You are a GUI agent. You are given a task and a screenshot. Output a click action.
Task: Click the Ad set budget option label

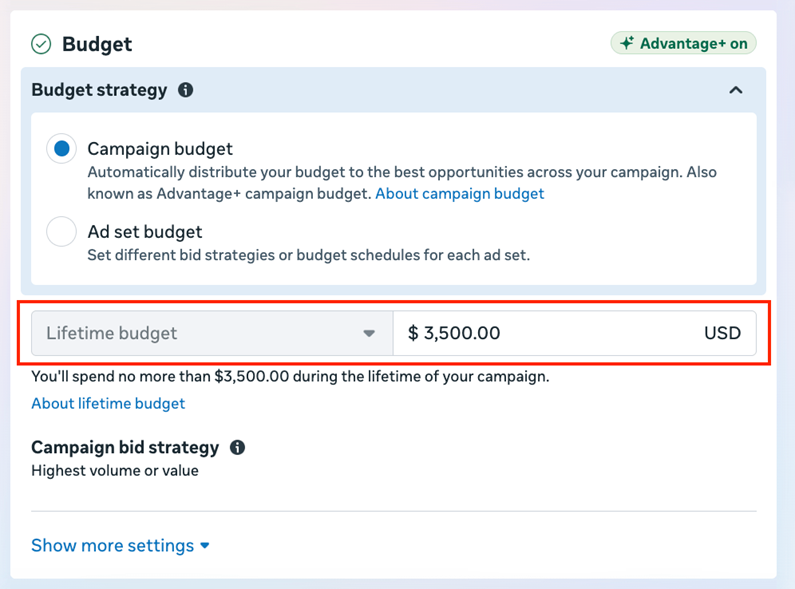[x=145, y=232]
